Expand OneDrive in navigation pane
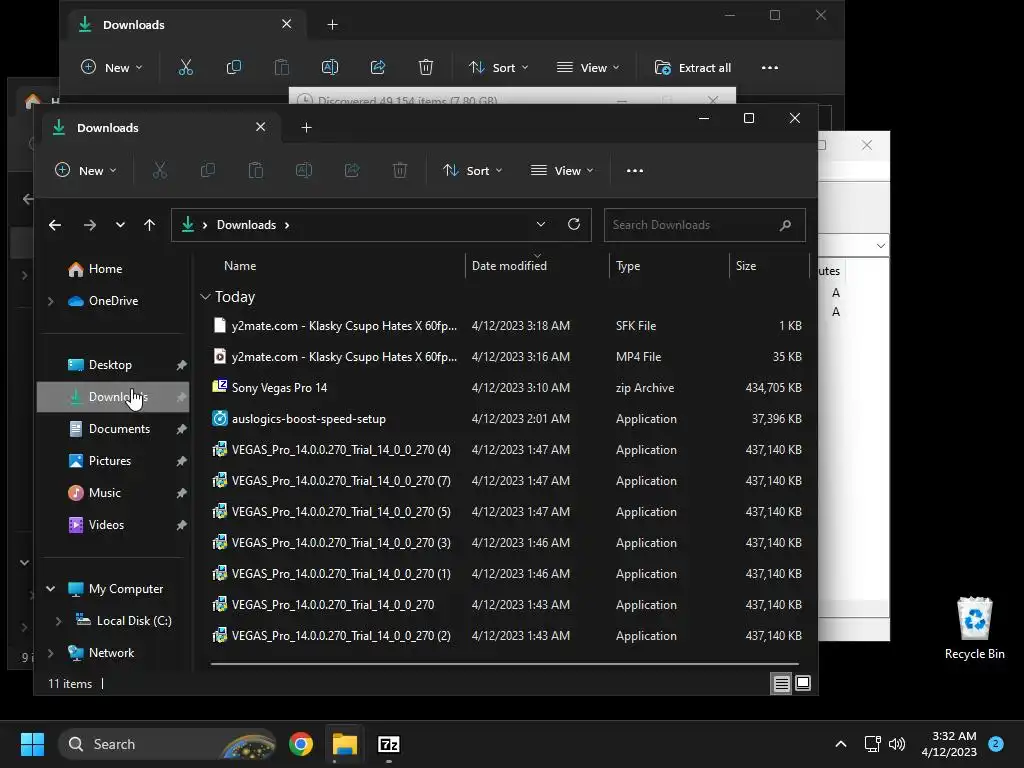Screen dimensions: 1024x768 pos(50,301)
